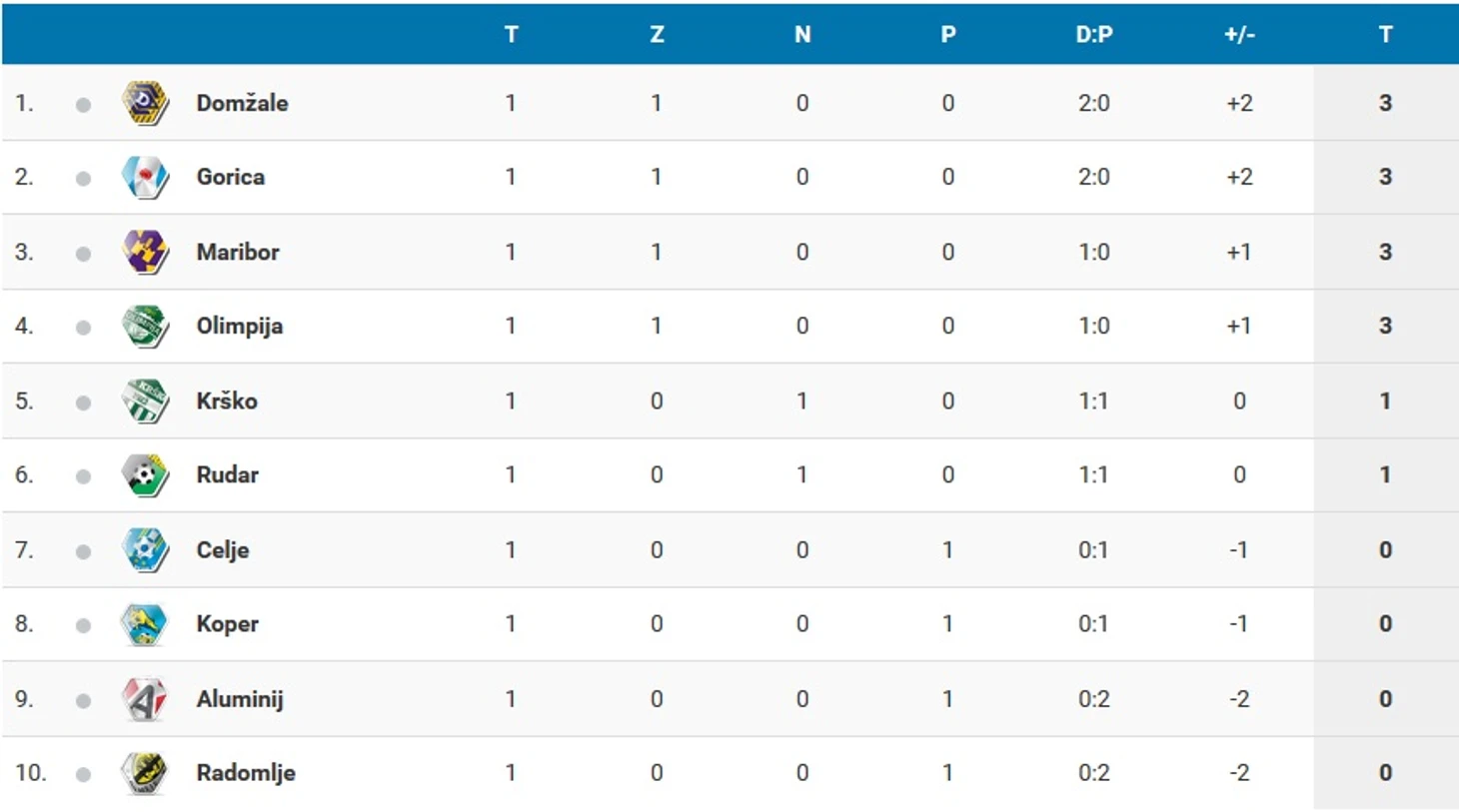Click the Krško club crest icon
Image resolution: width=1459 pixels, height=812 pixels.
click(145, 401)
